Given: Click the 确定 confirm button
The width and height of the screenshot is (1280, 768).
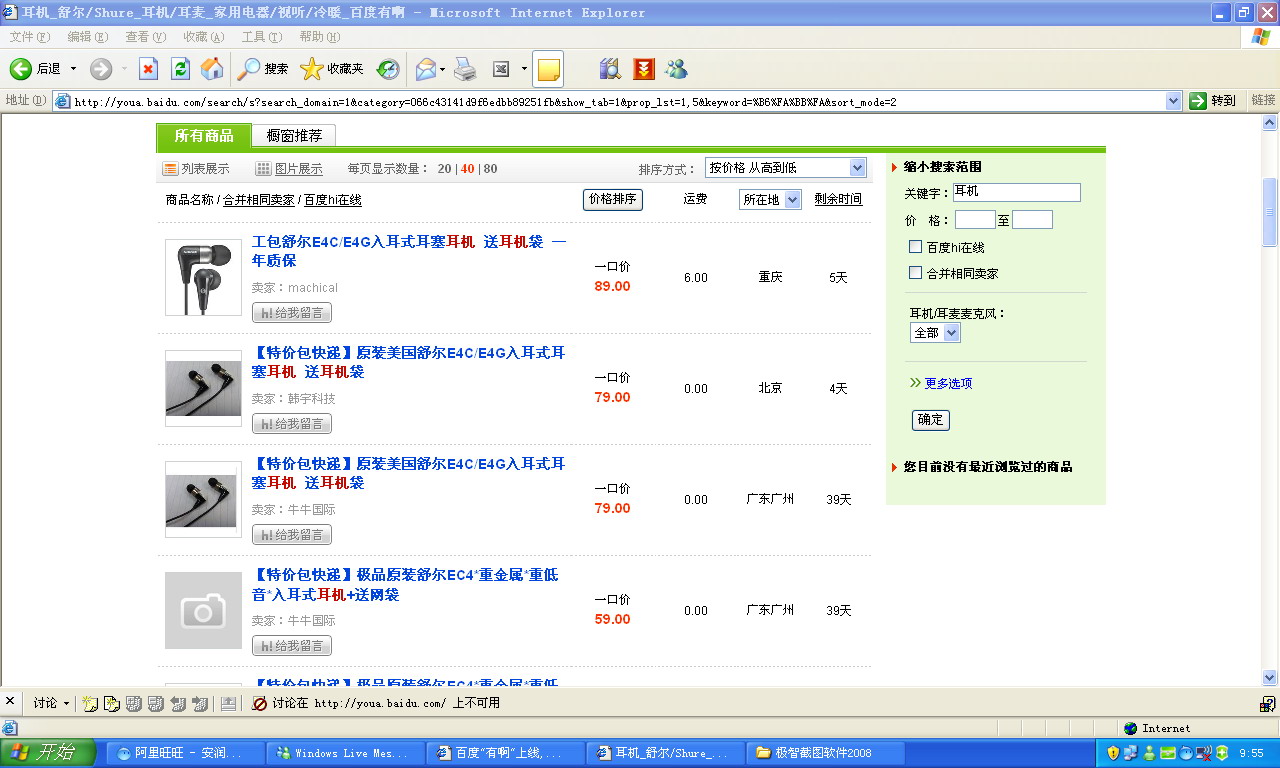Looking at the screenshot, I should click(x=931, y=420).
